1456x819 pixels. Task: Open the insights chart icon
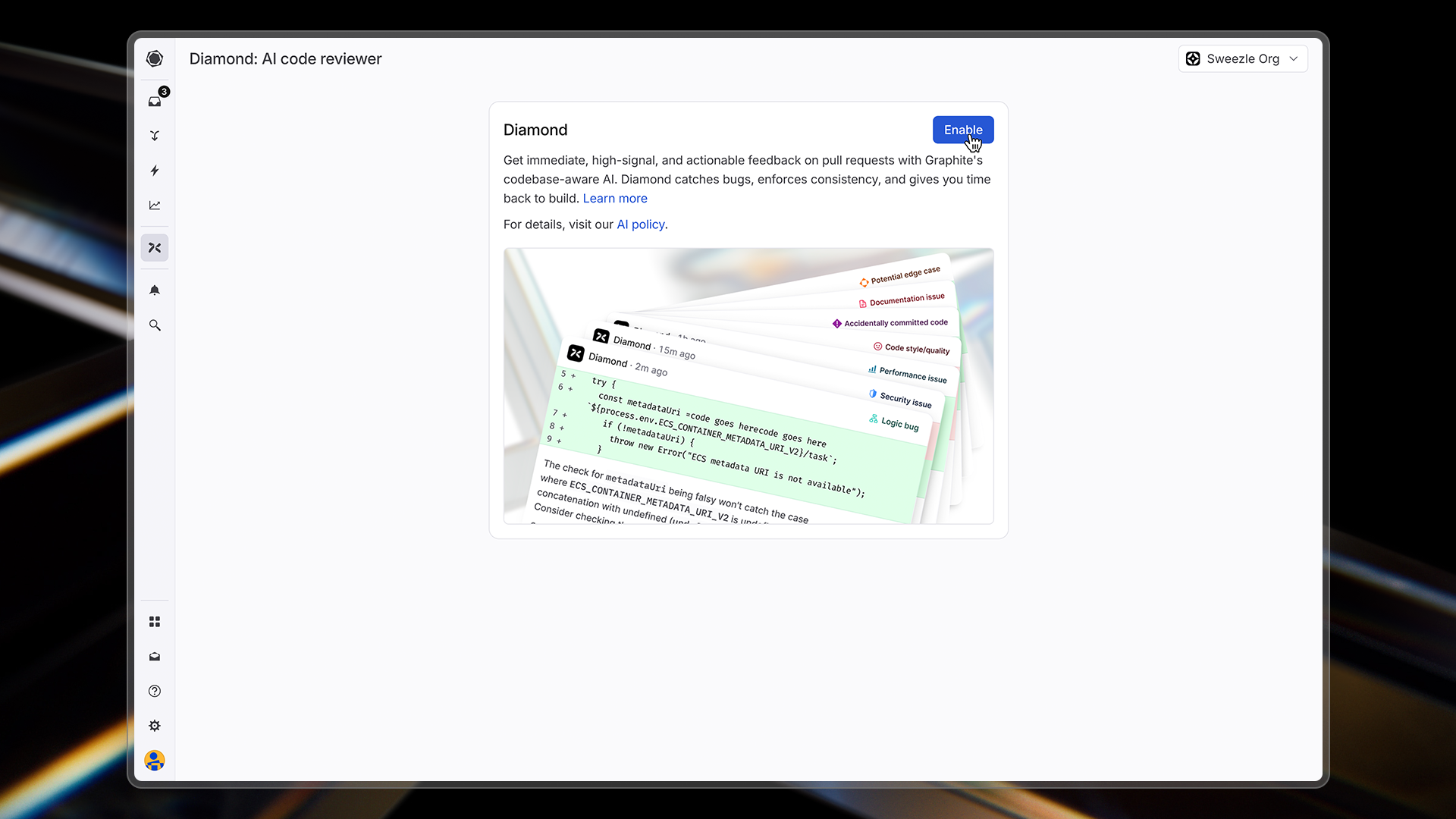click(x=155, y=206)
